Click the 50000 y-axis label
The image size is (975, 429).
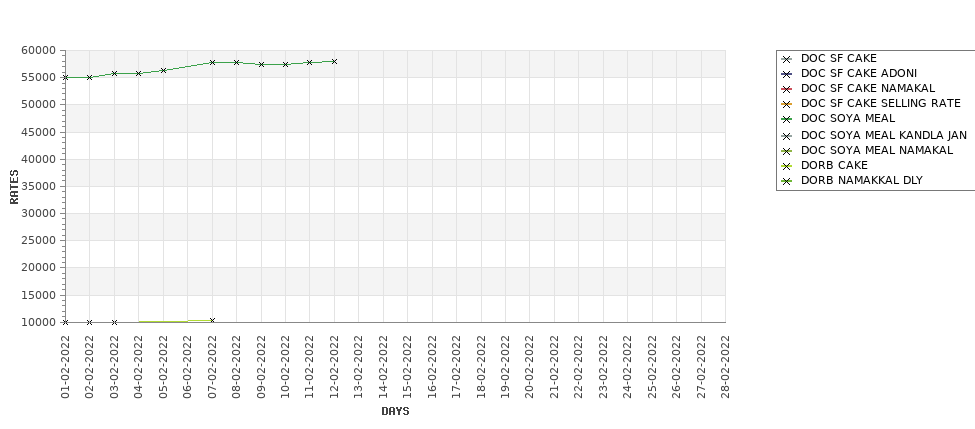[39, 104]
